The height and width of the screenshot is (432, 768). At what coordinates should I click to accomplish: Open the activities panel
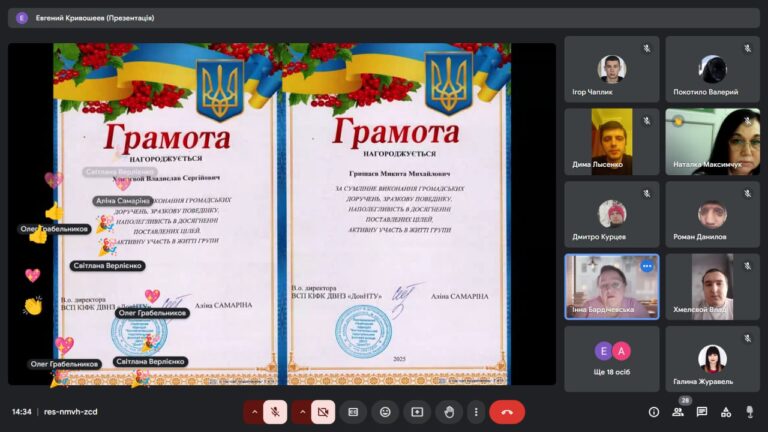(x=726, y=412)
